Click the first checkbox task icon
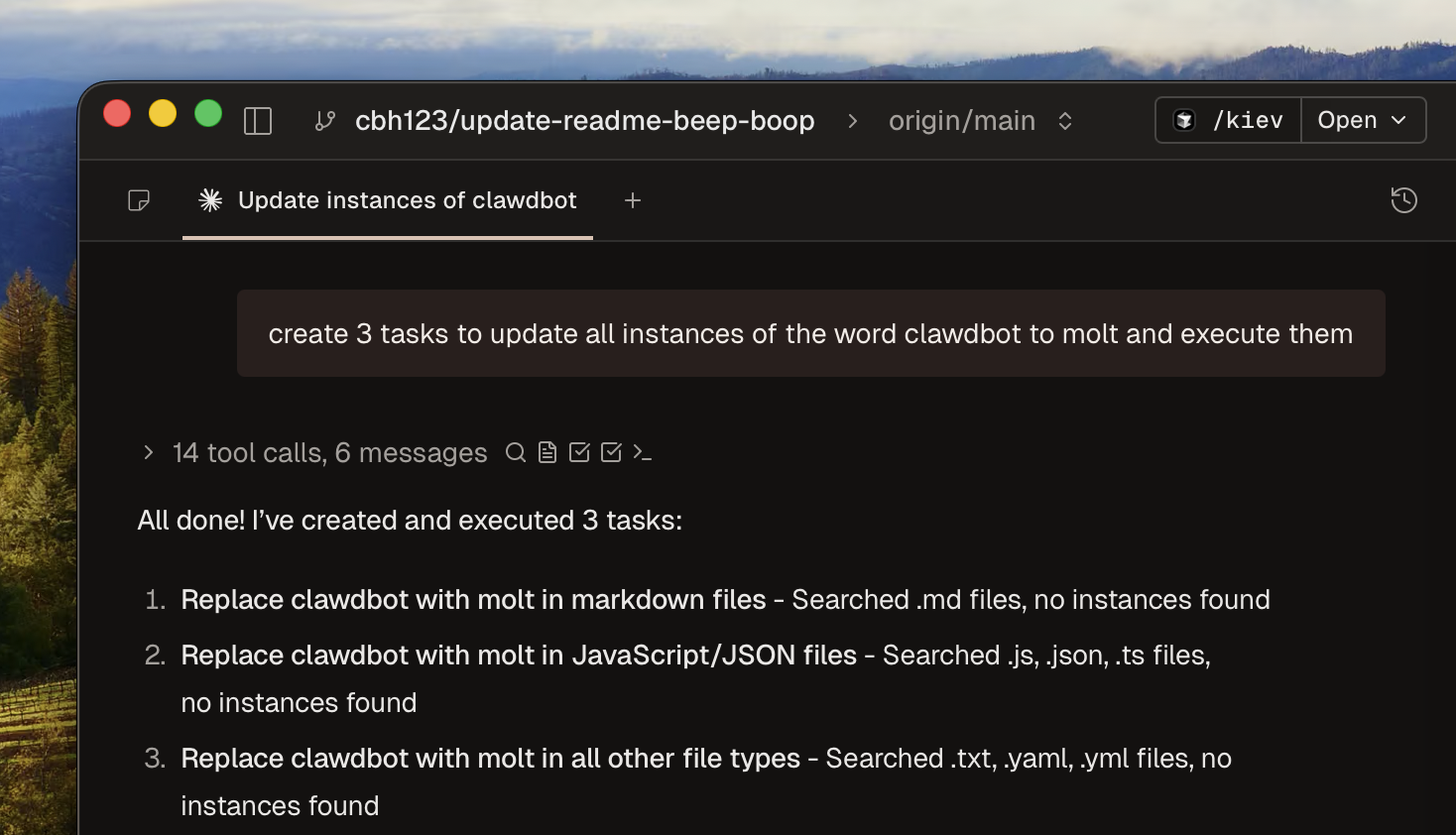1456x835 pixels. [579, 452]
